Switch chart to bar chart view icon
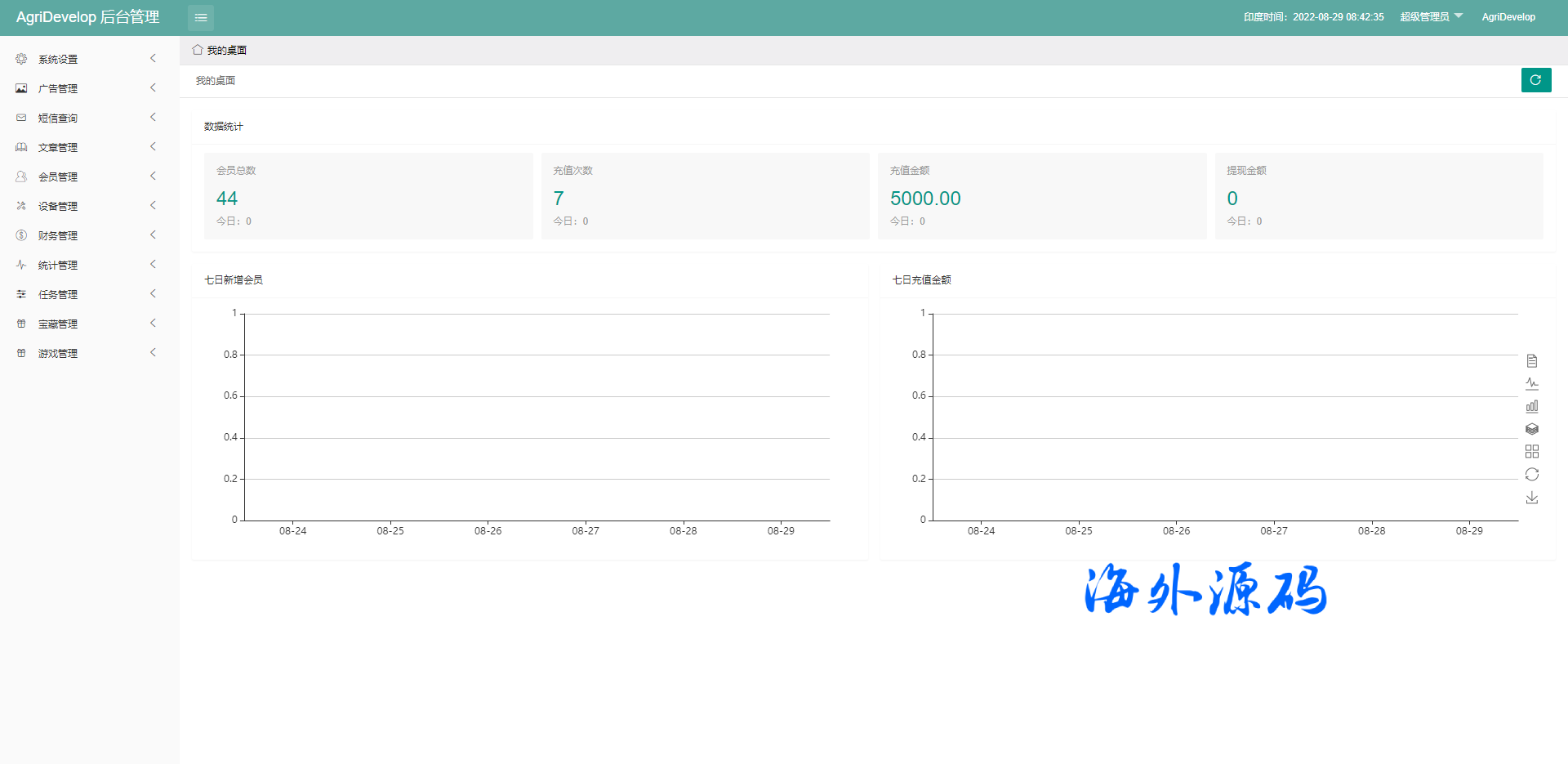The width and height of the screenshot is (1568, 764). click(1532, 406)
